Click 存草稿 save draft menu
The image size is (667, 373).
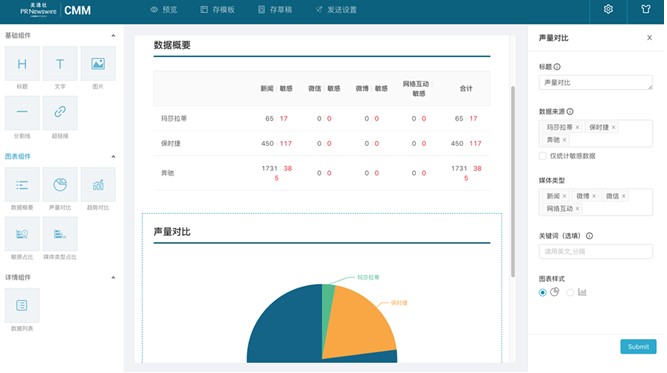[275, 9]
